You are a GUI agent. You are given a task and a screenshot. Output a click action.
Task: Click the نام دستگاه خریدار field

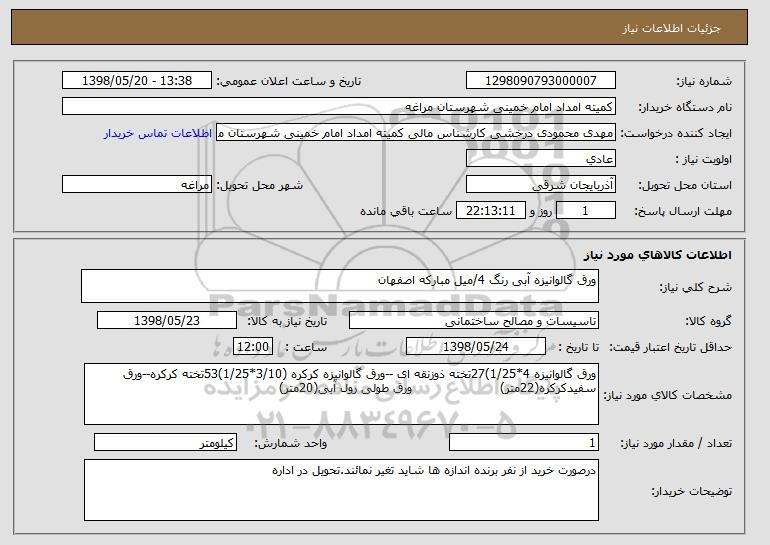(x=339, y=107)
